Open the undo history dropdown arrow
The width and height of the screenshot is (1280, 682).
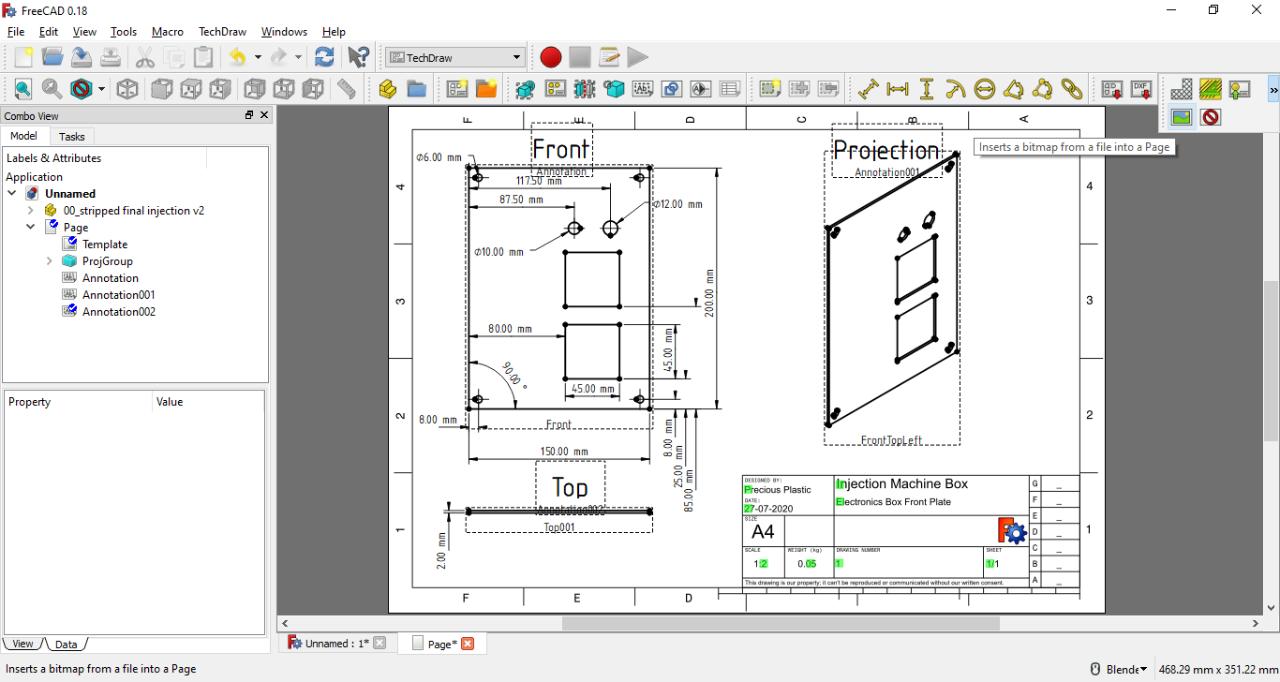[257, 58]
